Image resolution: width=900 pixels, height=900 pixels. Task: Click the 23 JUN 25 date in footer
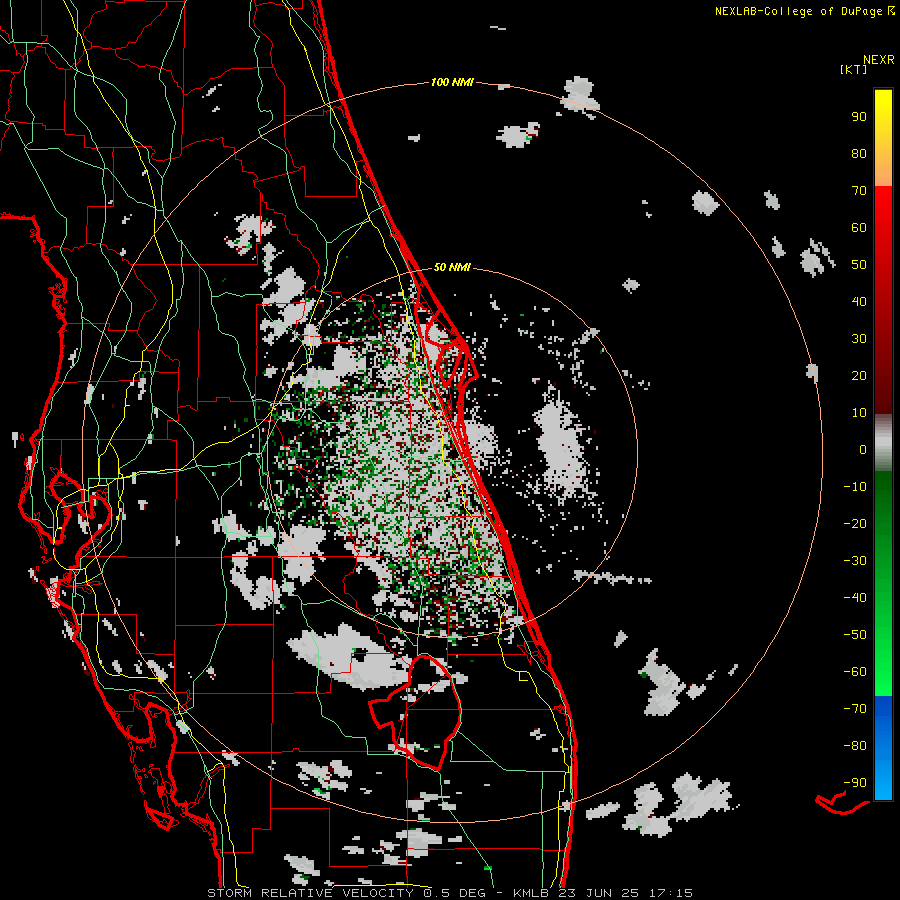tap(599, 893)
